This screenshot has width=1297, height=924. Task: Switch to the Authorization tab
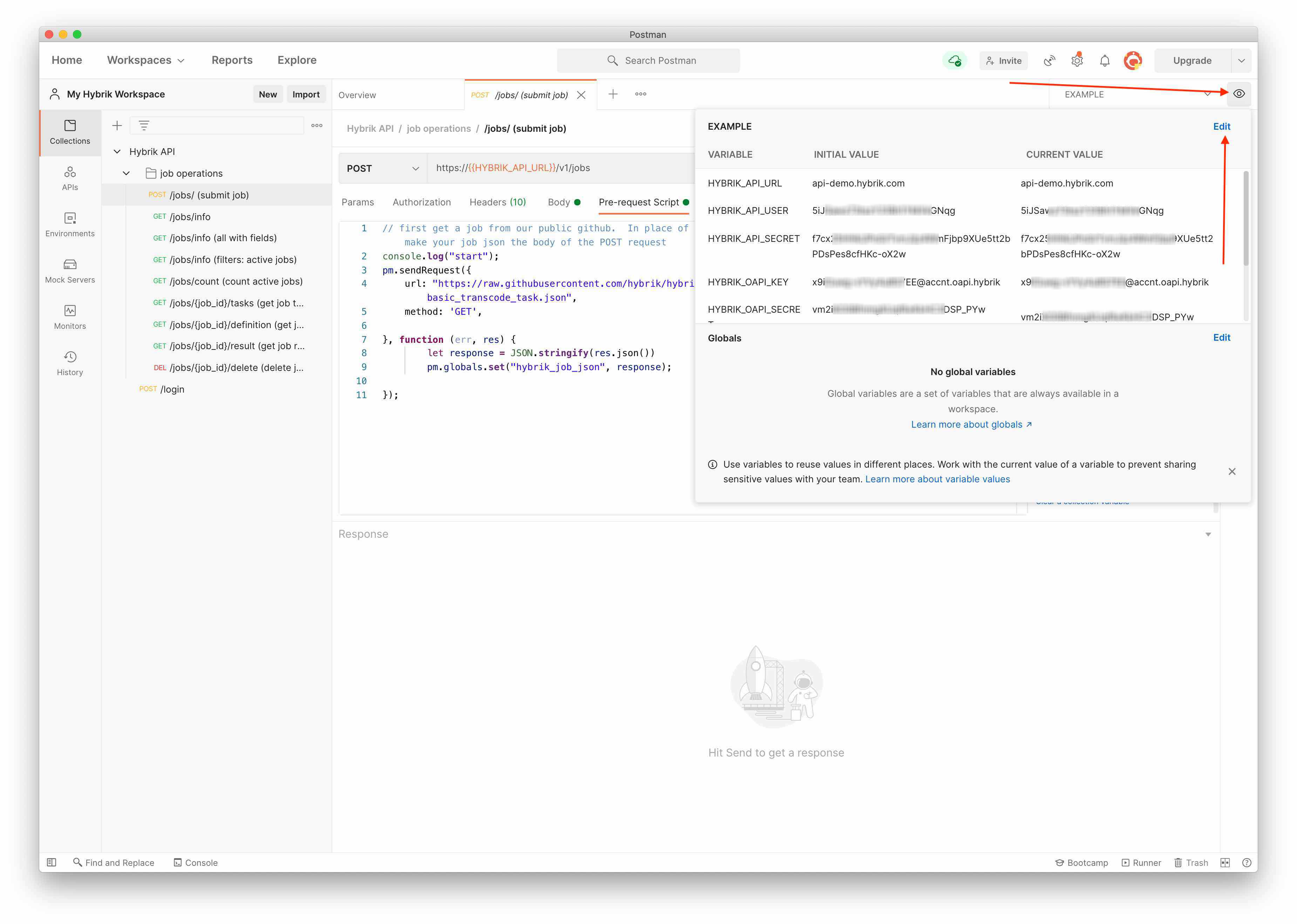[x=421, y=202]
